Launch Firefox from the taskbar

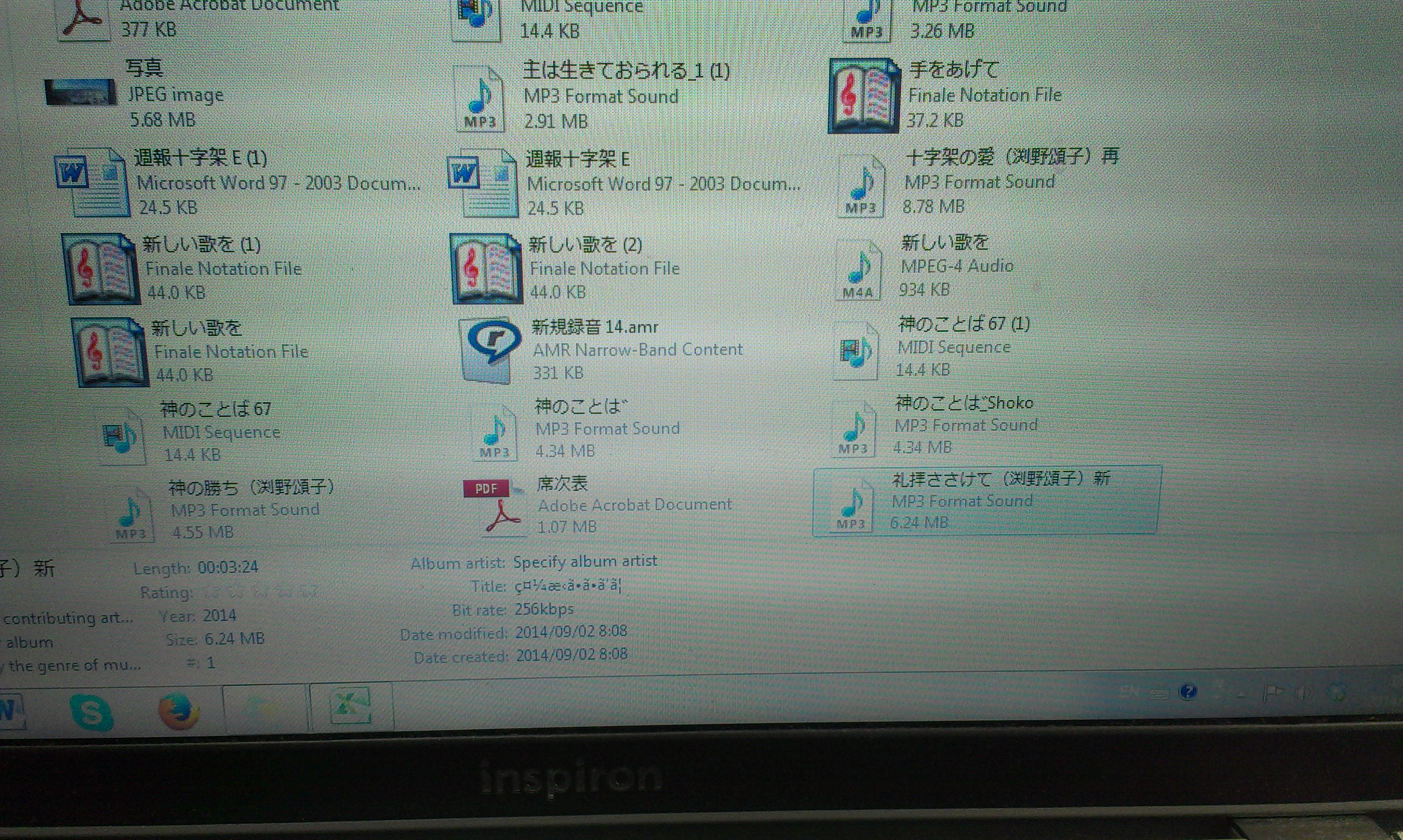[178, 711]
